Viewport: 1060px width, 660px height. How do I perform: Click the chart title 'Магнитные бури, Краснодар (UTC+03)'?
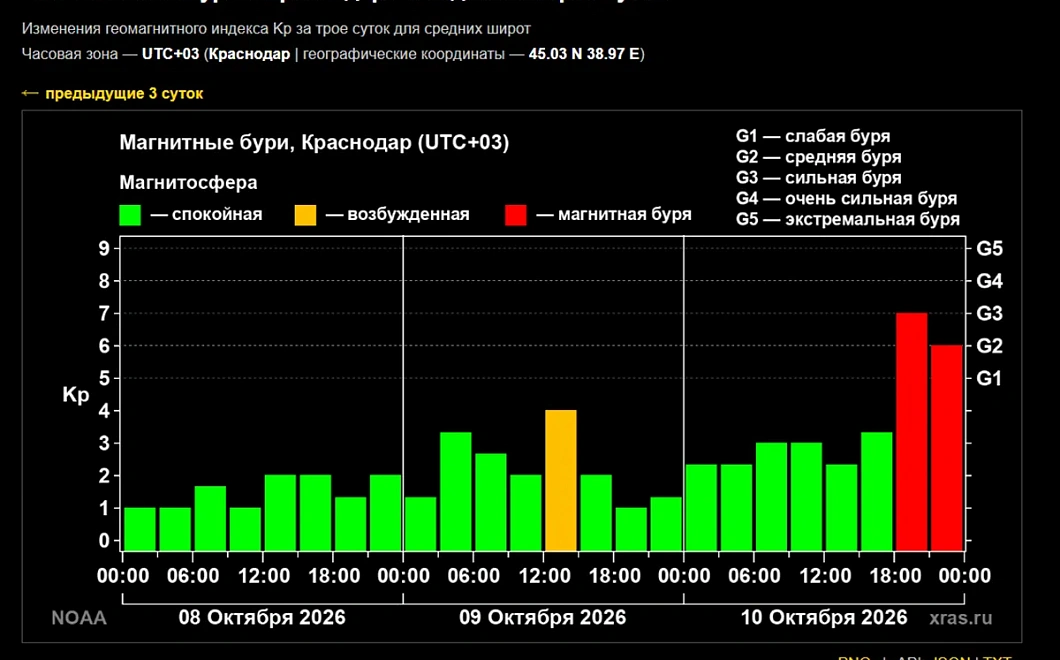pos(314,143)
